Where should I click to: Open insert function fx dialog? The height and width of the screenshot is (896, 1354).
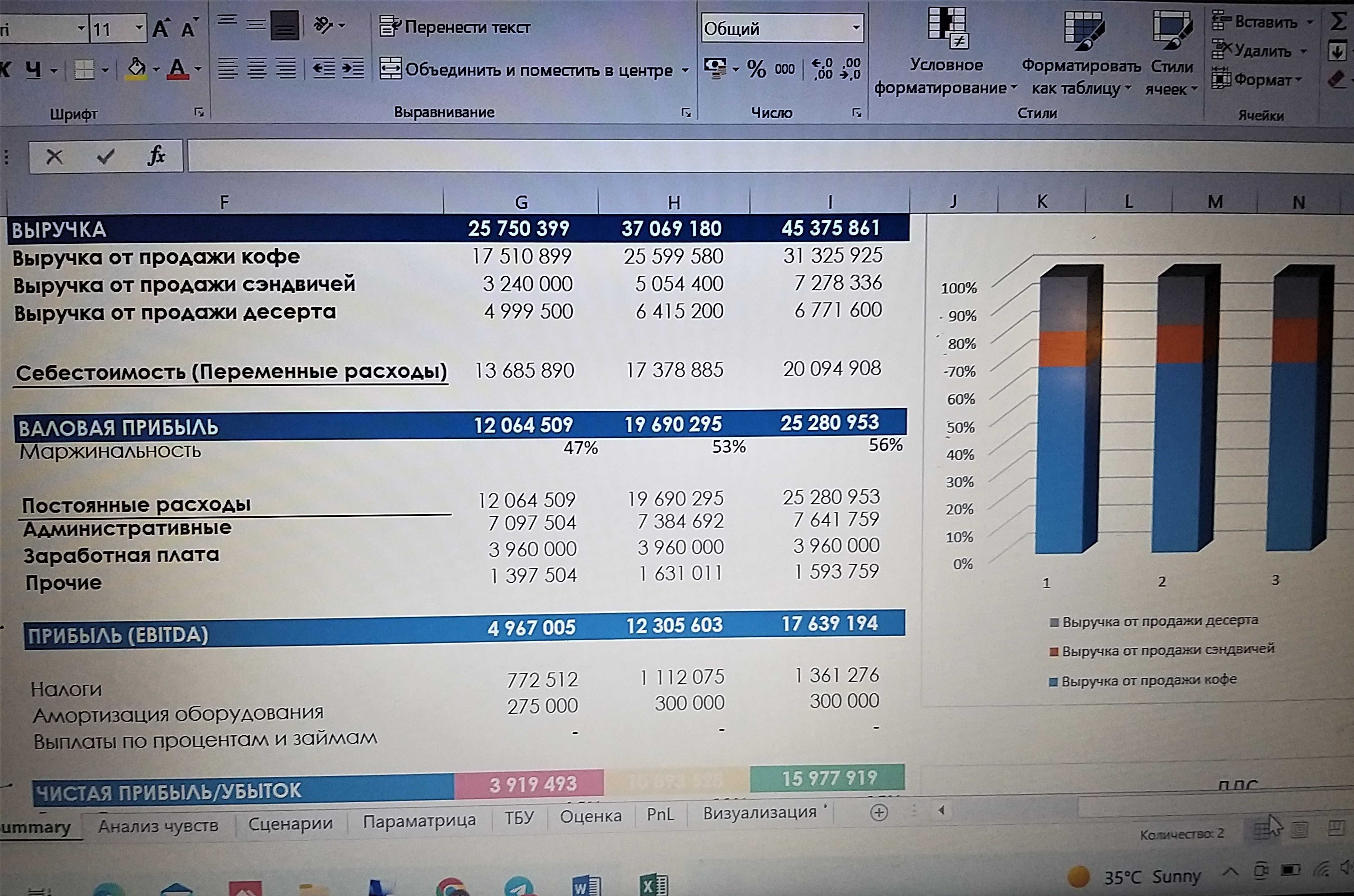[x=156, y=155]
